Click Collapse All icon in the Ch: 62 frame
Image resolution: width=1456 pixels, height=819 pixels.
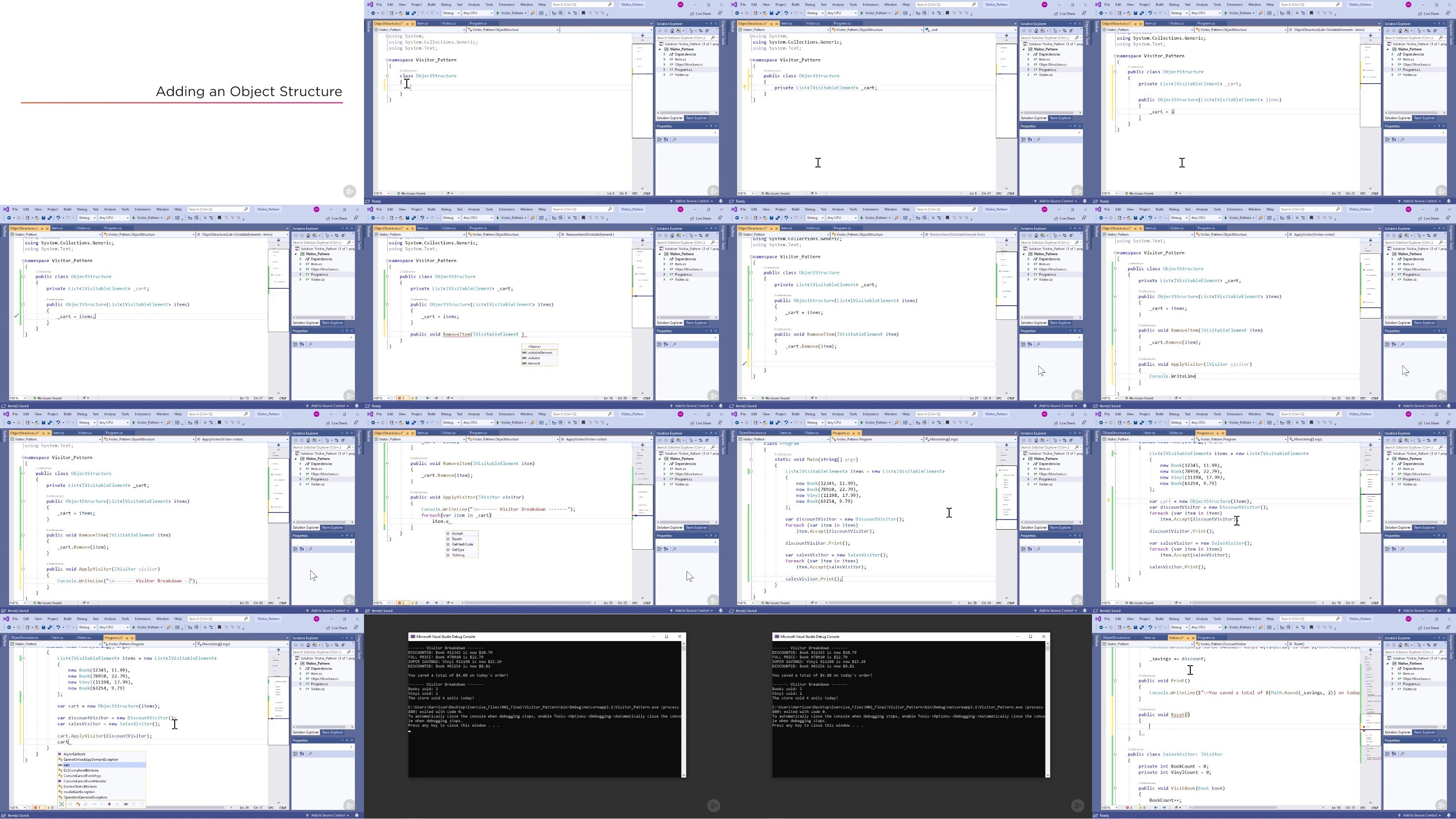(344, 440)
